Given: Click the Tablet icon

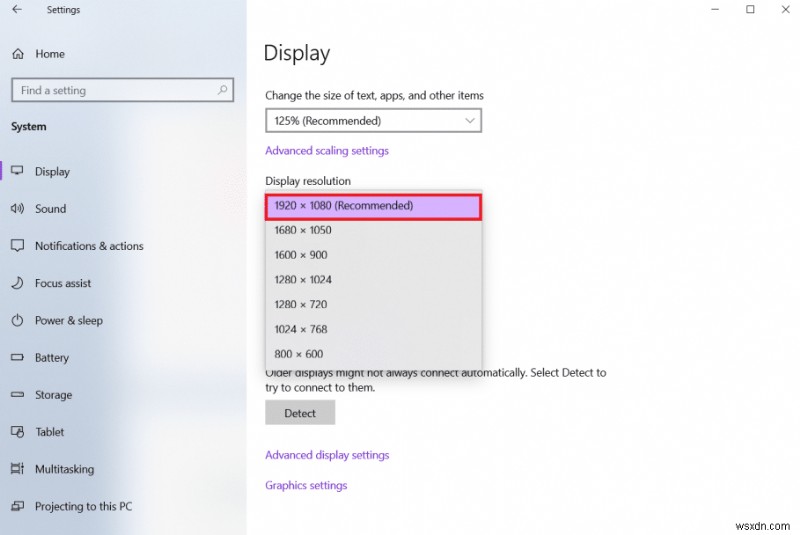Looking at the screenshot, I should pyautogui.click(x=17, y=431).
